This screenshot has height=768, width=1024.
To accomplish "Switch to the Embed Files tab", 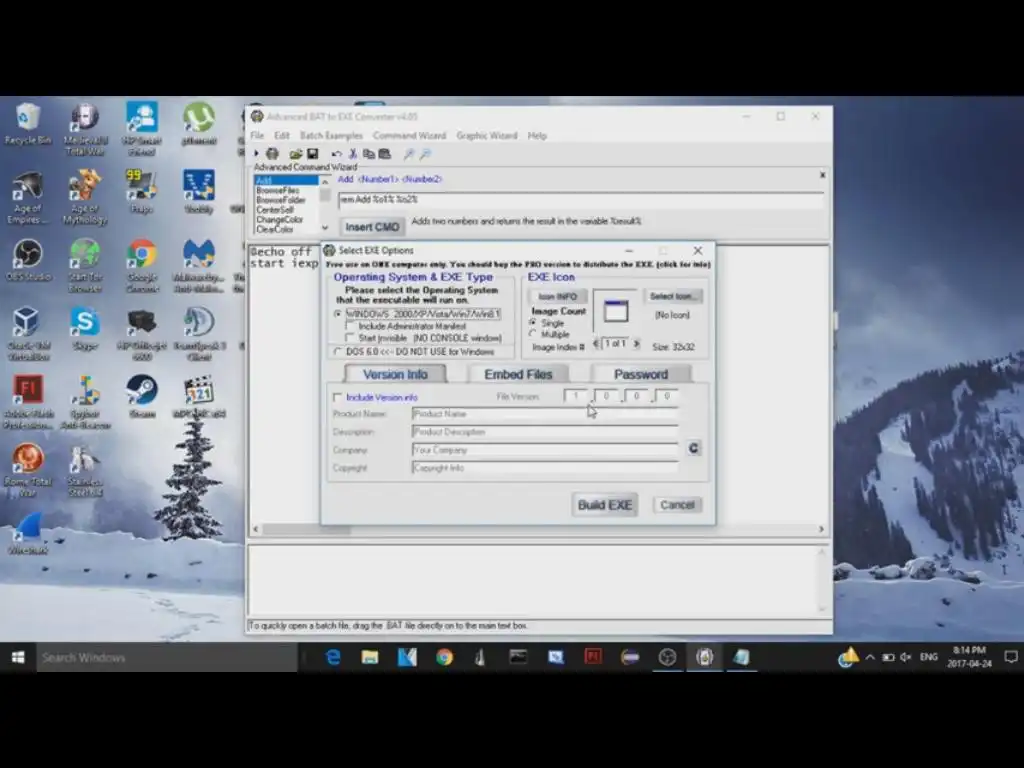I will click(518, 374).
